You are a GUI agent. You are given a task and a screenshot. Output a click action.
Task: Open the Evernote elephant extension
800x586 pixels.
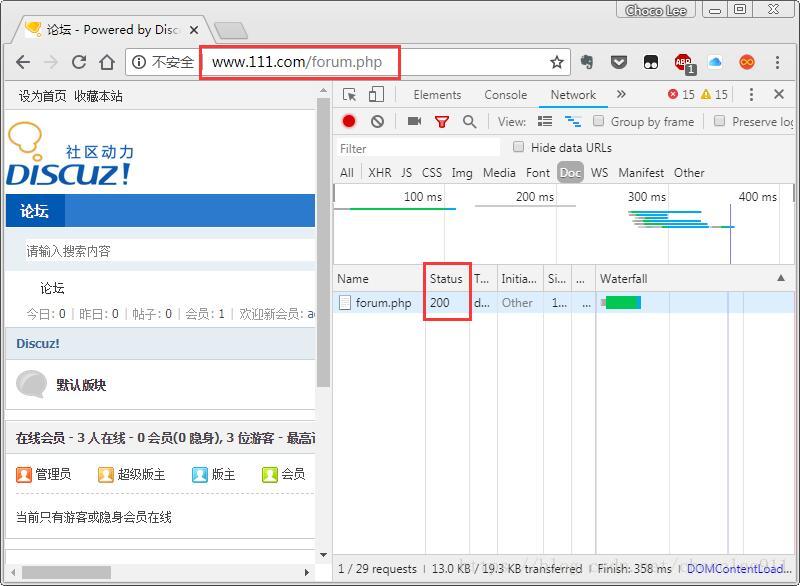click(x=587, y=62)
